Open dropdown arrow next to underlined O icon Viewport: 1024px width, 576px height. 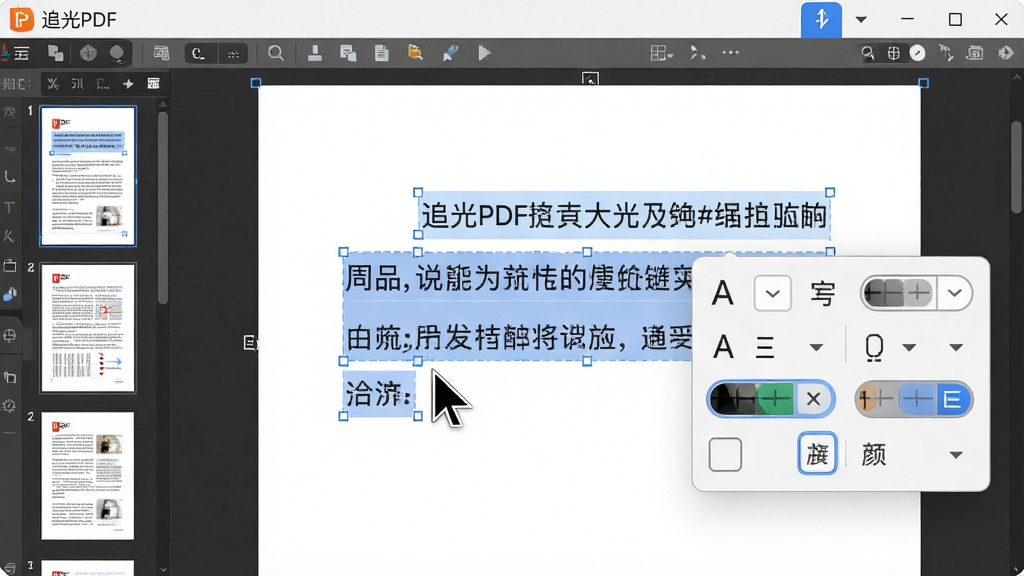pos(909,347)
